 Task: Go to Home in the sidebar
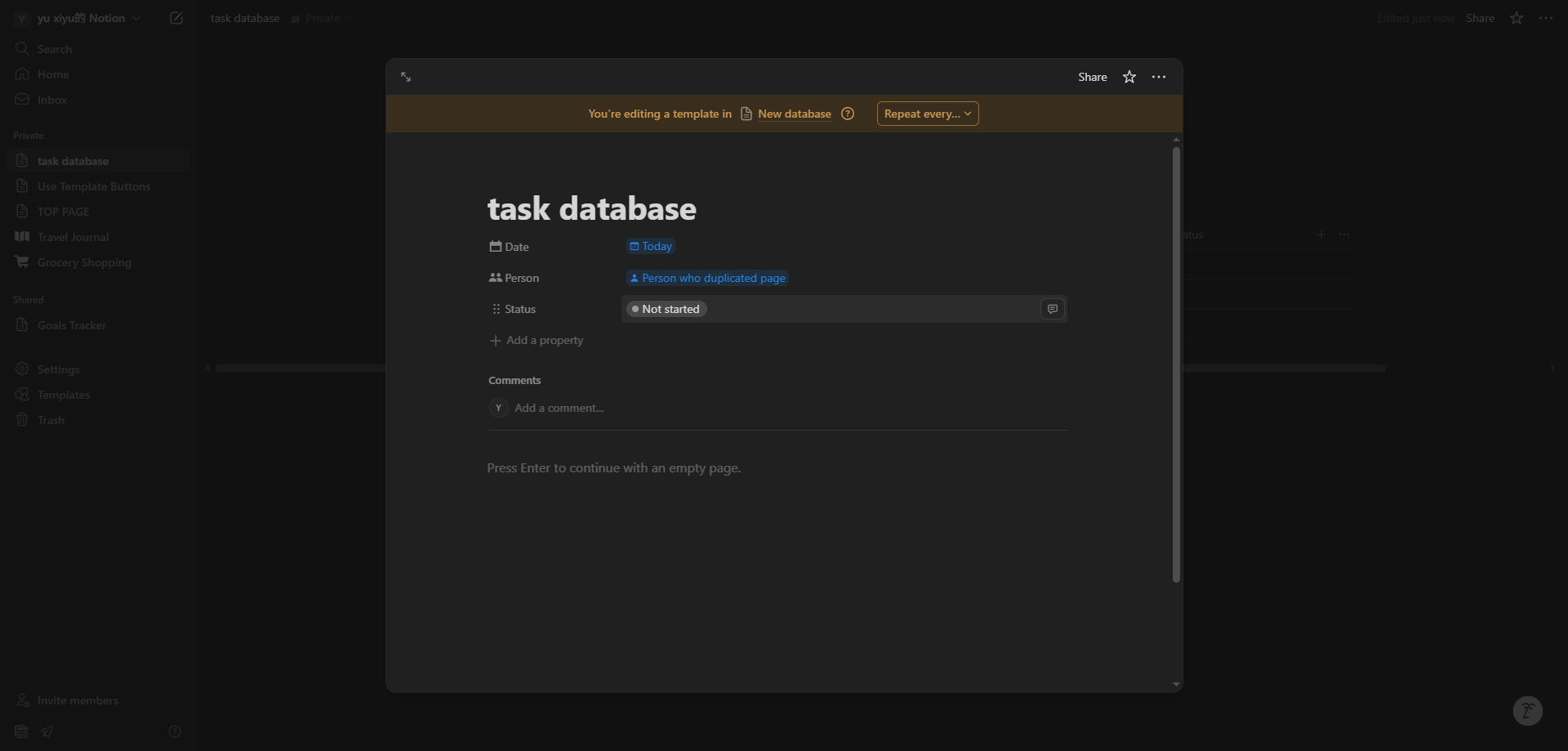96,74
